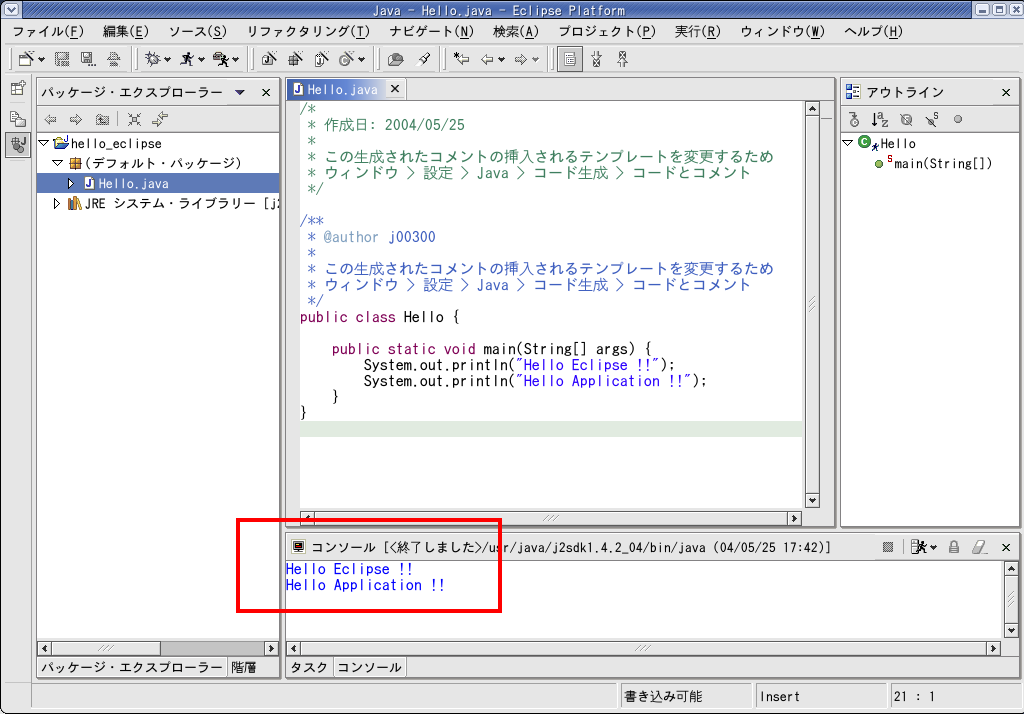Click the New Java Project icon
Viewport: 1024px width, 714px height.
pyautogui.click(x=268, y=59)
